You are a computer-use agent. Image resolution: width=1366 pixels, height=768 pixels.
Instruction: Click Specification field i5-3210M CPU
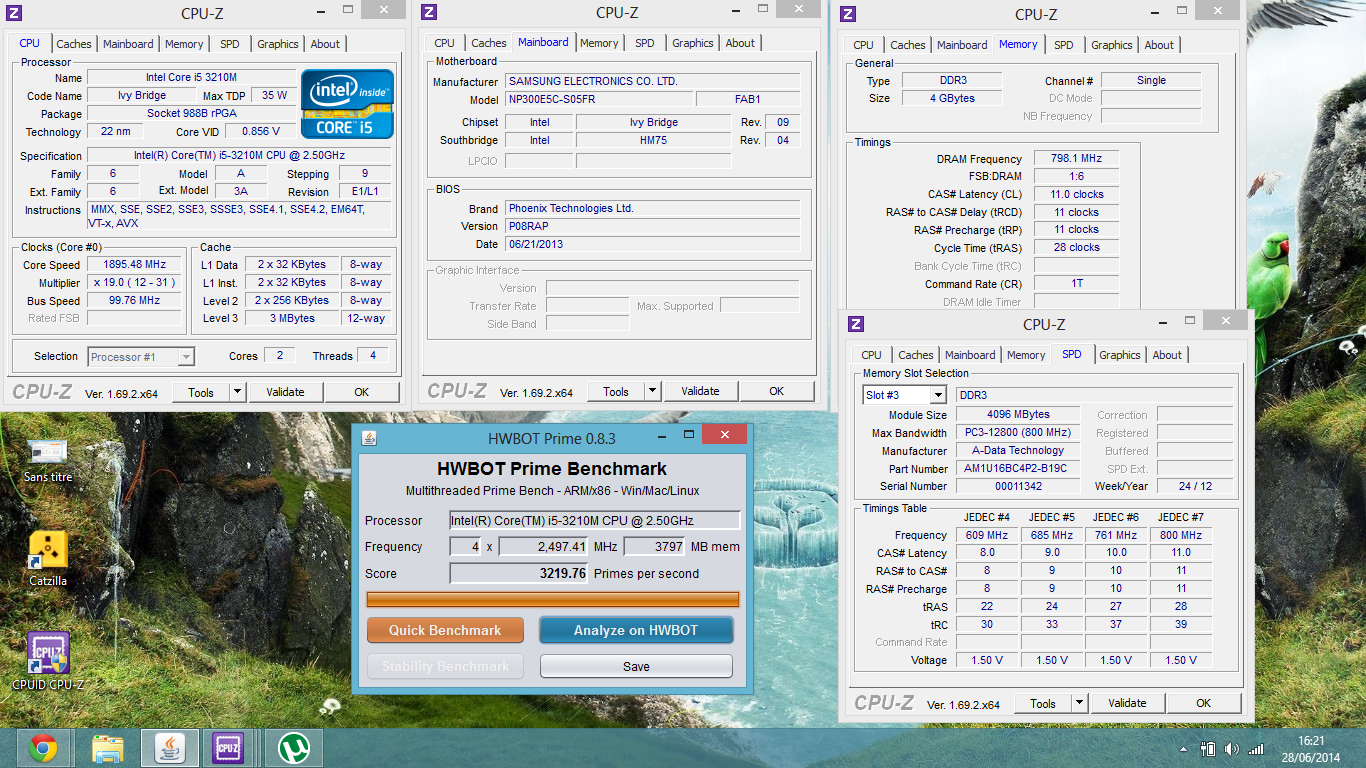239,155
